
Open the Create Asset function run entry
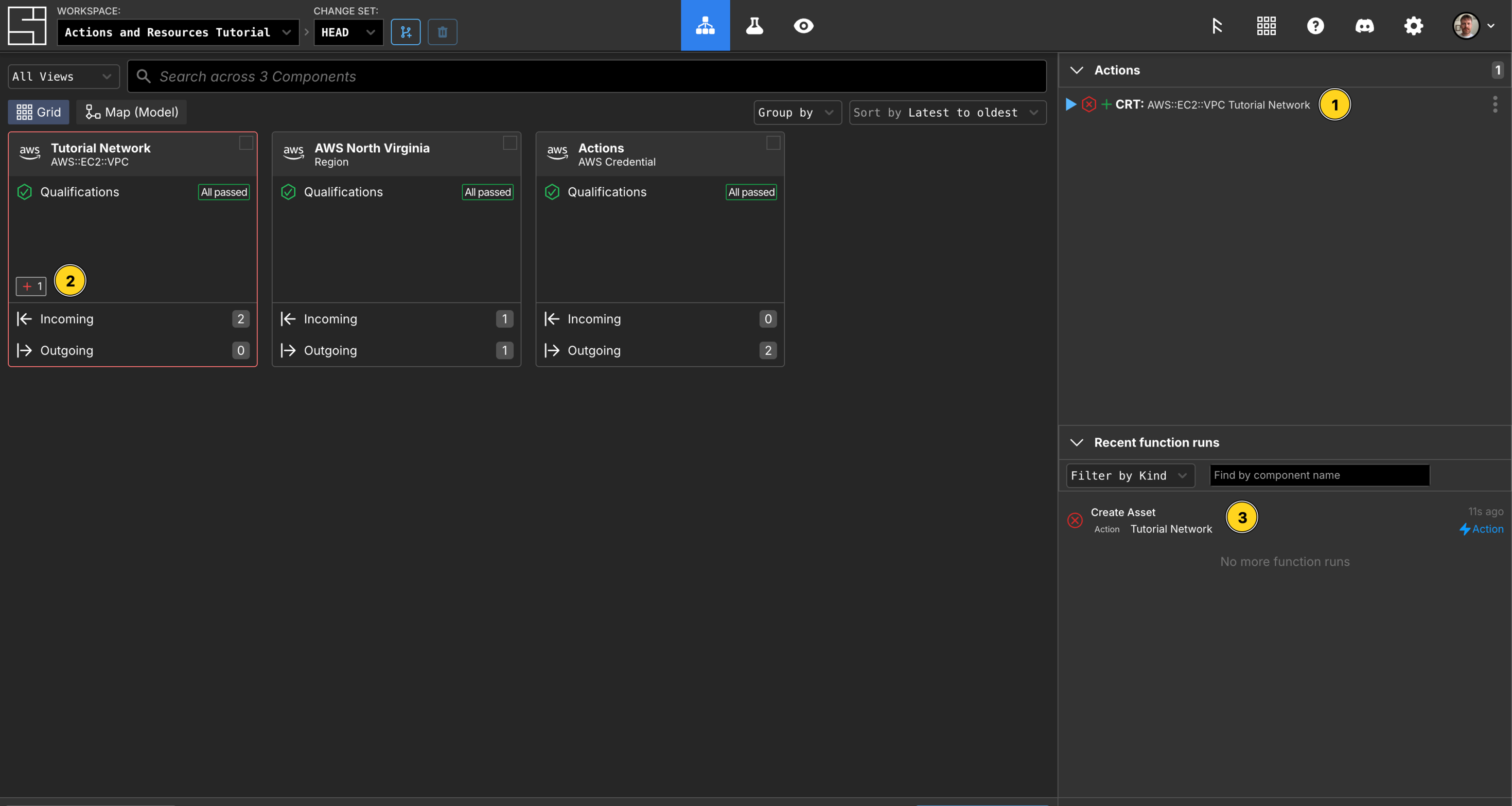[x=1285, y=521]
